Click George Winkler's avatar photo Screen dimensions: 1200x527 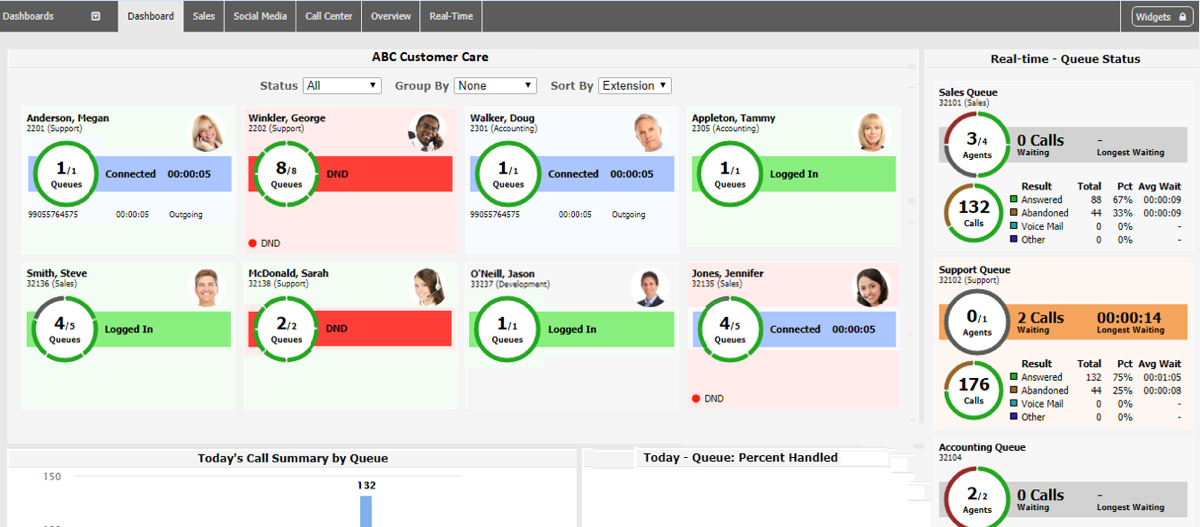pyautogui.click(x=426, y=132)
